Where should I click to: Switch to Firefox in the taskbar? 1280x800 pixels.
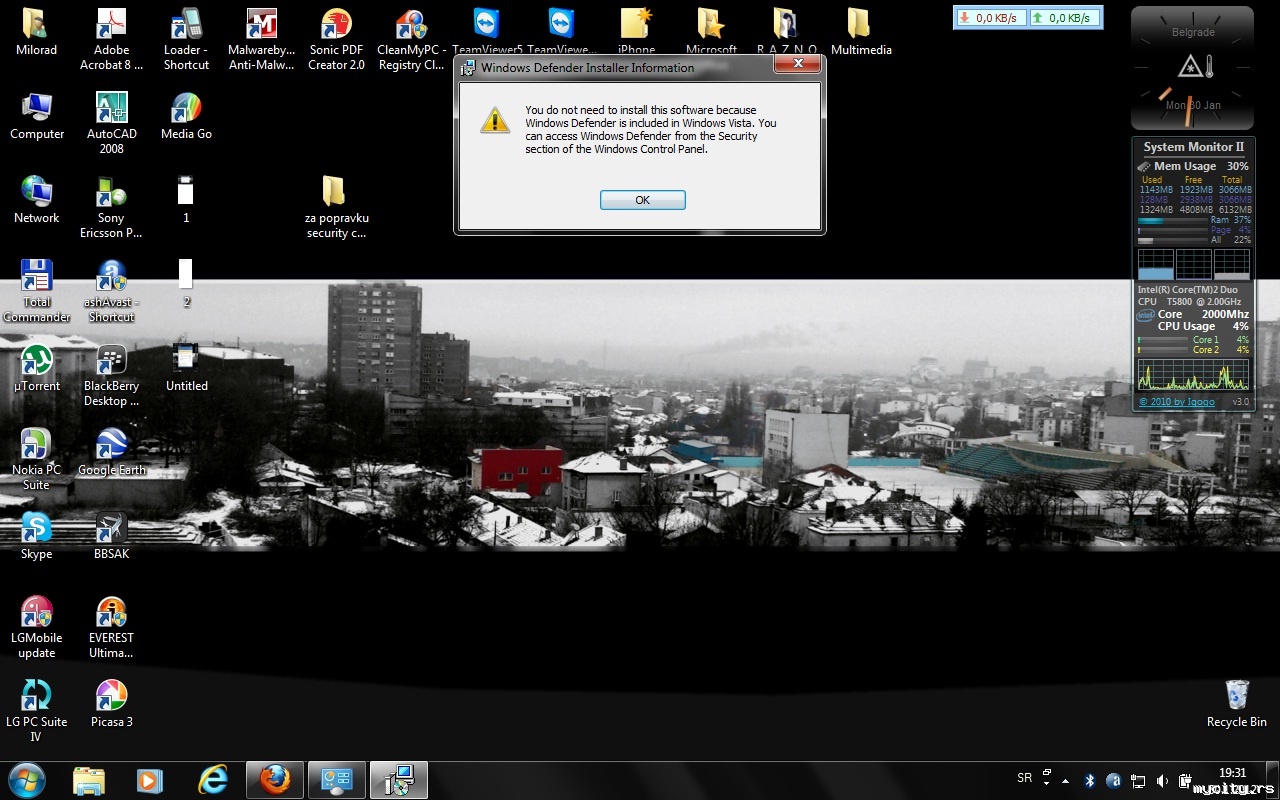pos(275,780)
